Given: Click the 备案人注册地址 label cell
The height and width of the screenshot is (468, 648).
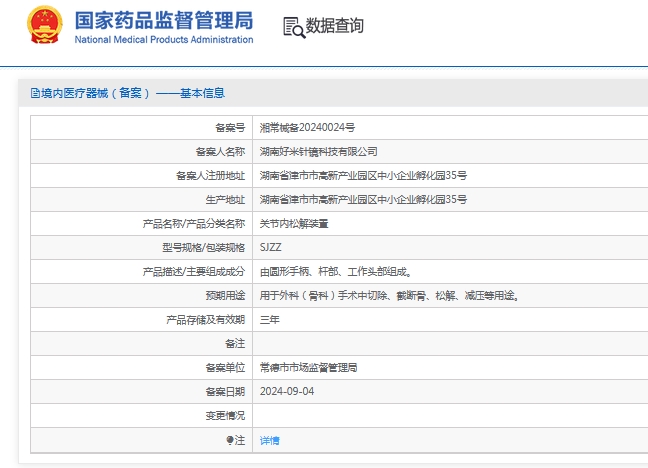Looking at the screenshot, I should (x=142, y=176).
